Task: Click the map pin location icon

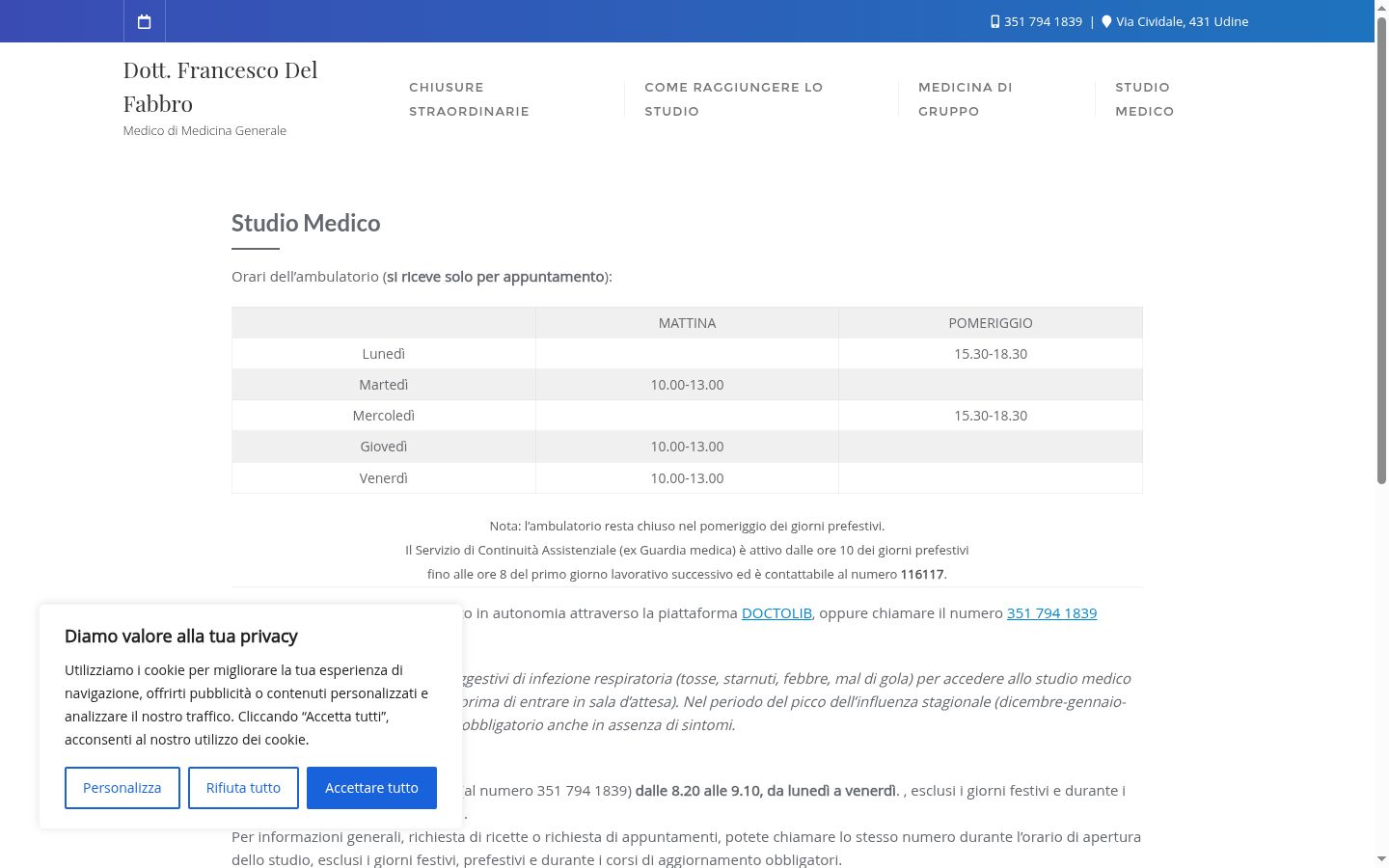Action: [1106, 21]
